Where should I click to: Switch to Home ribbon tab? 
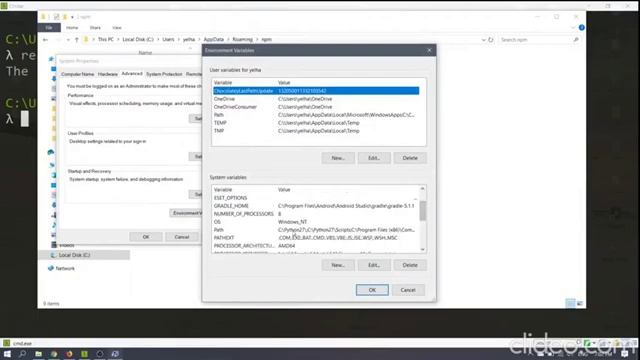pos(72,27)
